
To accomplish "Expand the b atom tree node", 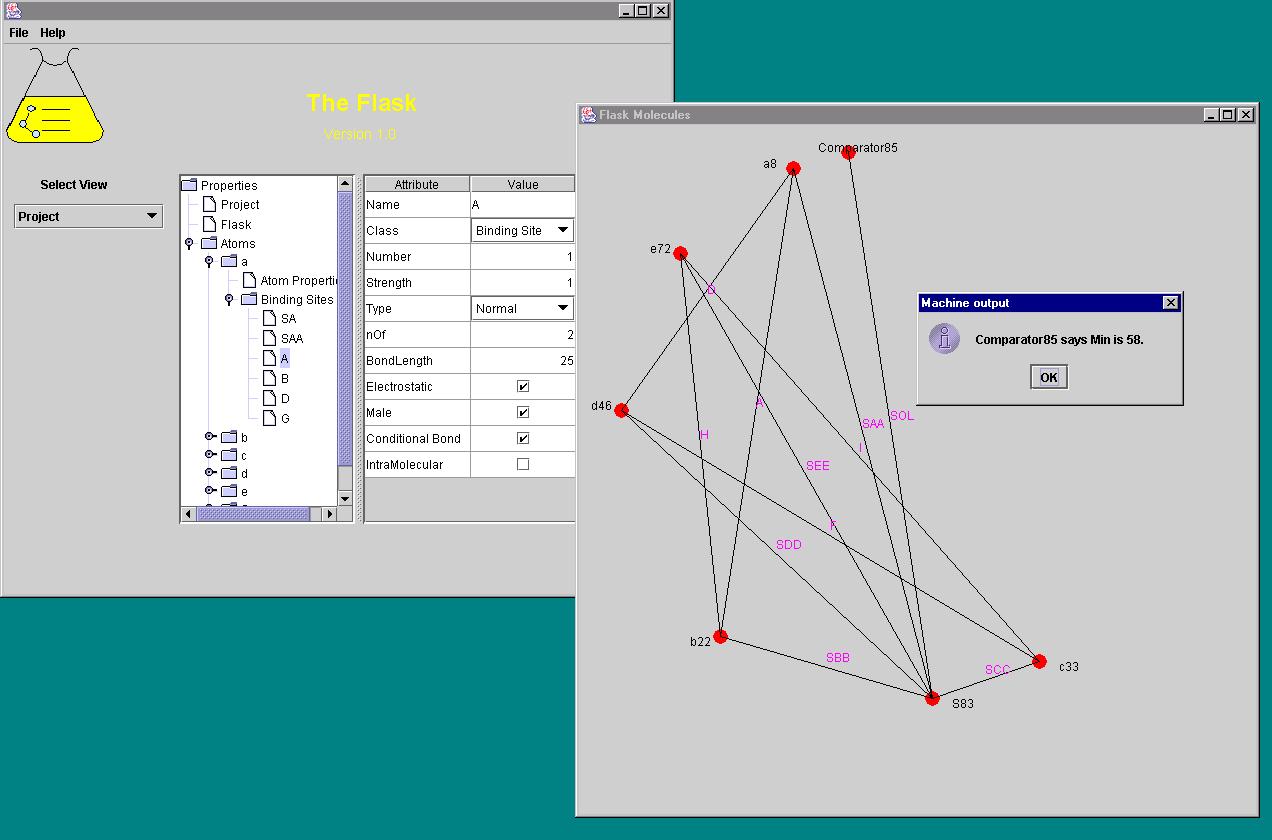I will 210,437.
